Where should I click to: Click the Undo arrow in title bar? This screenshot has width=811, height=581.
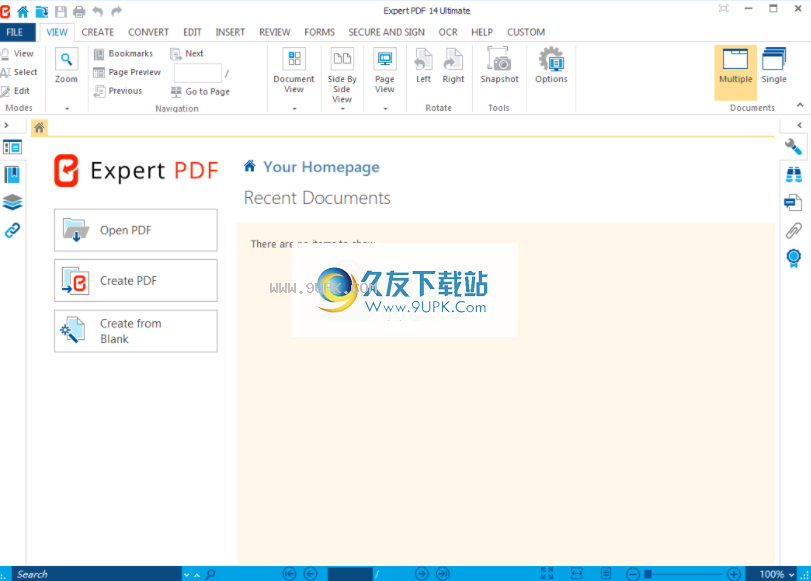pos(98,11)
